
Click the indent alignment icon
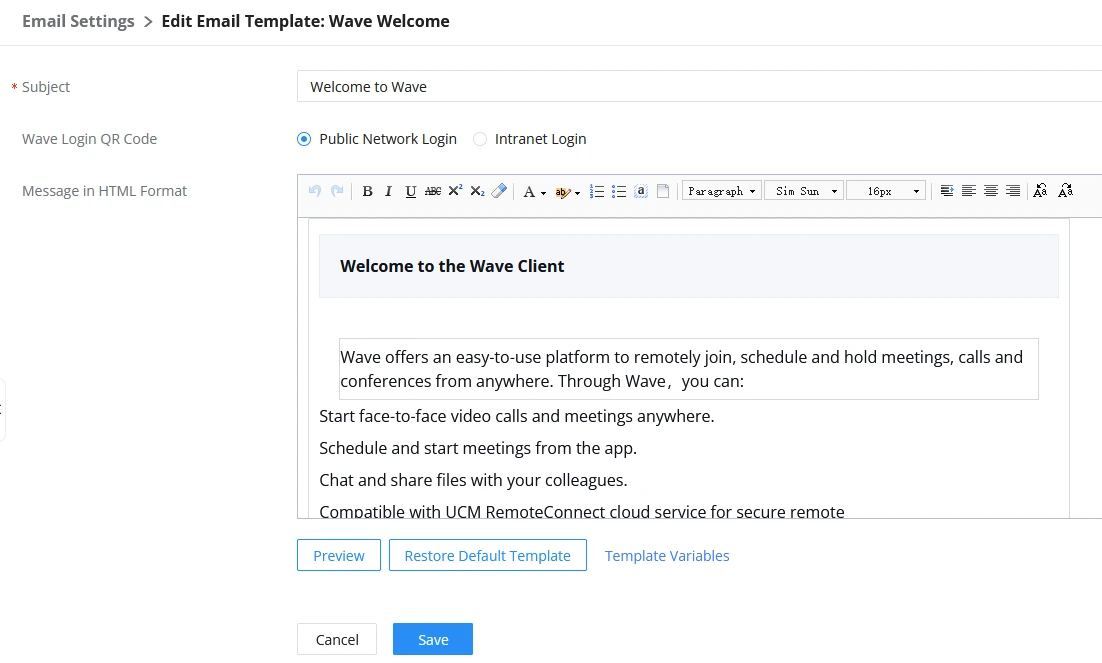coord(947,191)
